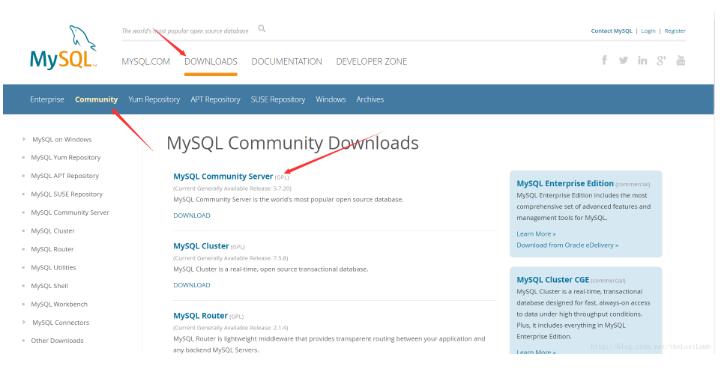Screen dimensions: 720x372
Task: Open the MYSQL.COM navigation tab
Action: click(x=146, y=62)
